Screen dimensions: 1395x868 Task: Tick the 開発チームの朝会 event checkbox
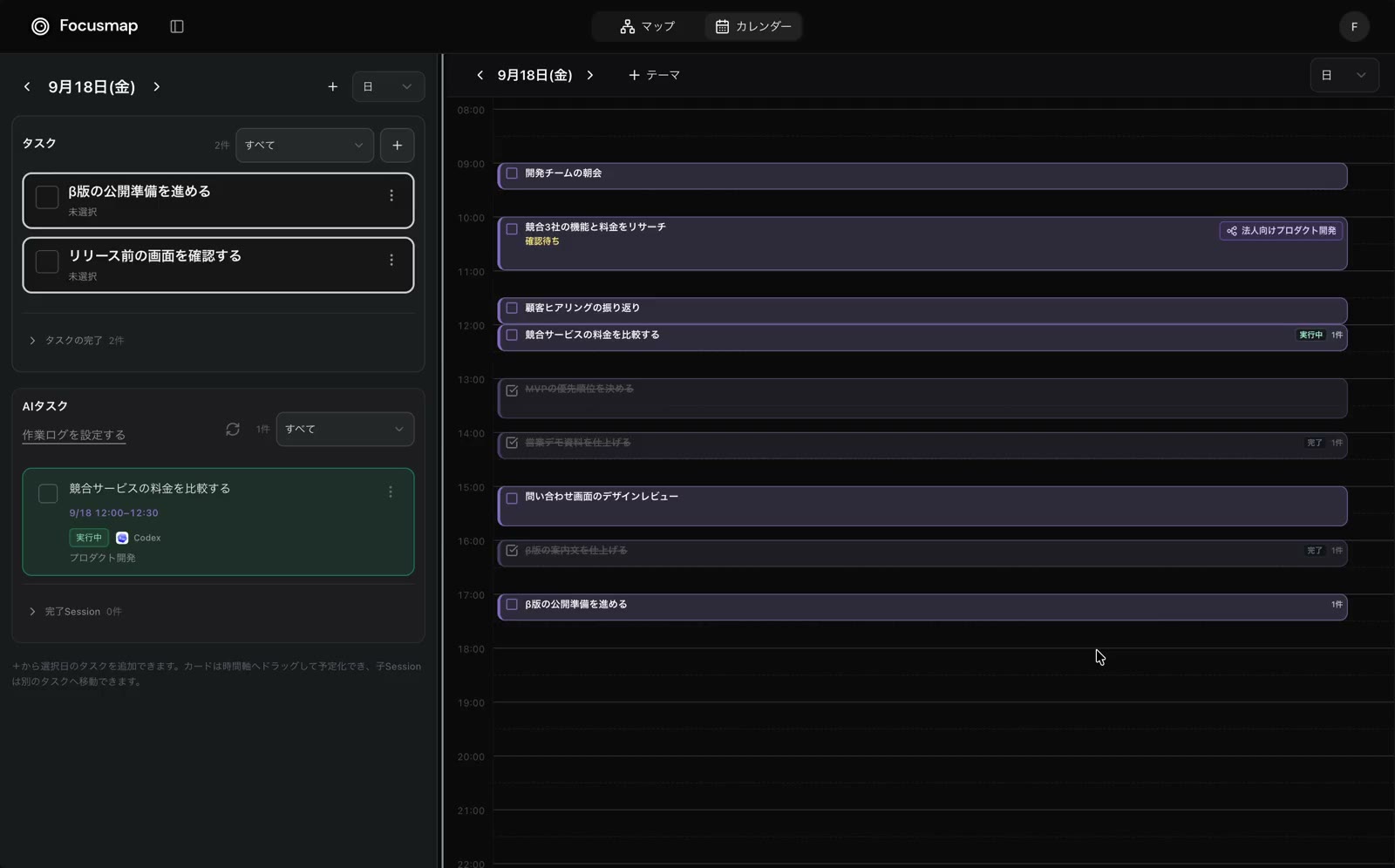pos(512,173)
